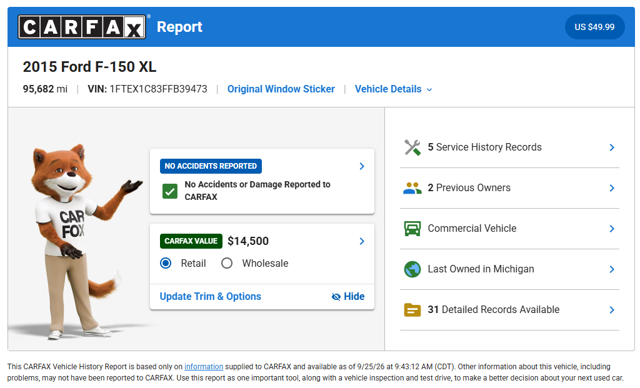Open Previous Owners chevron
640x388 pixels.
point(611,188)
